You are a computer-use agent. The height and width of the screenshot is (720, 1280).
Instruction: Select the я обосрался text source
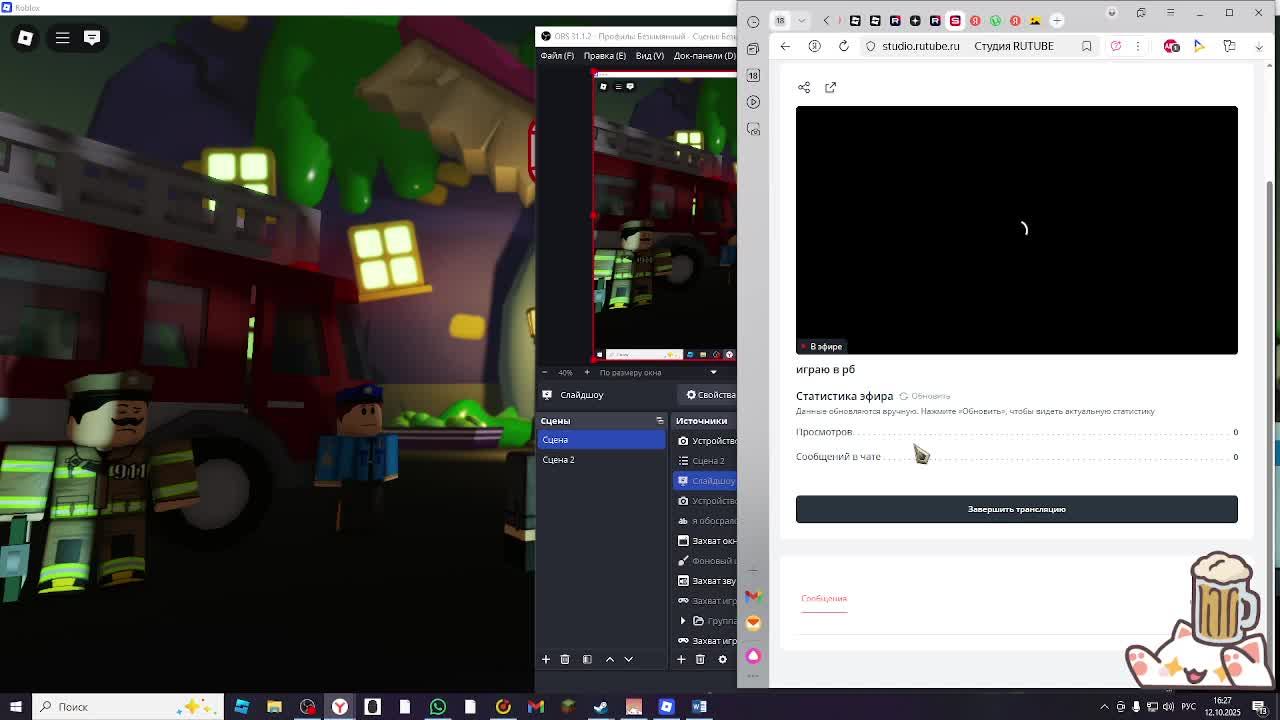705,521
